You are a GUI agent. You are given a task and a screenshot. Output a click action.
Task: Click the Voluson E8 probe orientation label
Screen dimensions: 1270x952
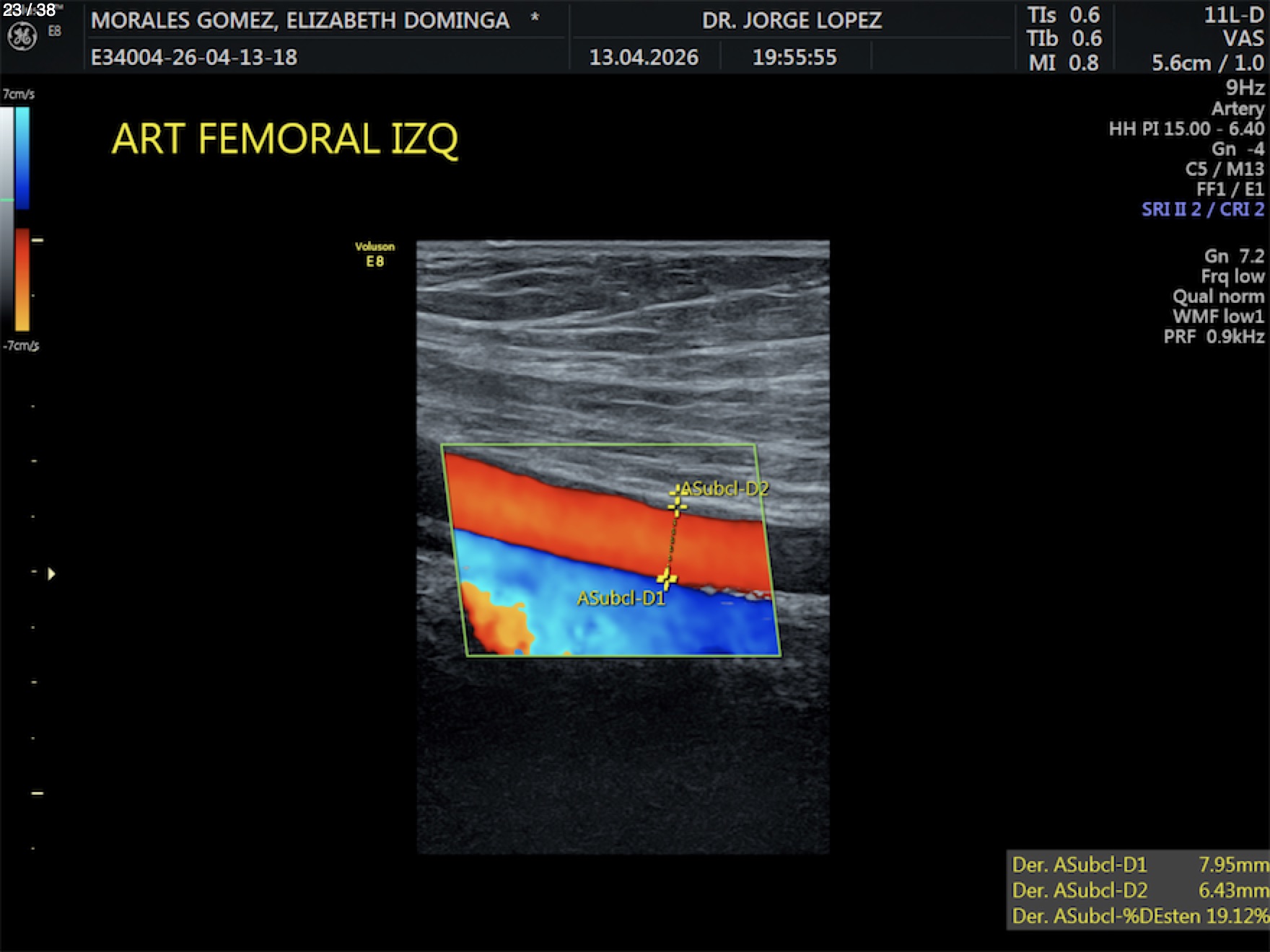375,254
